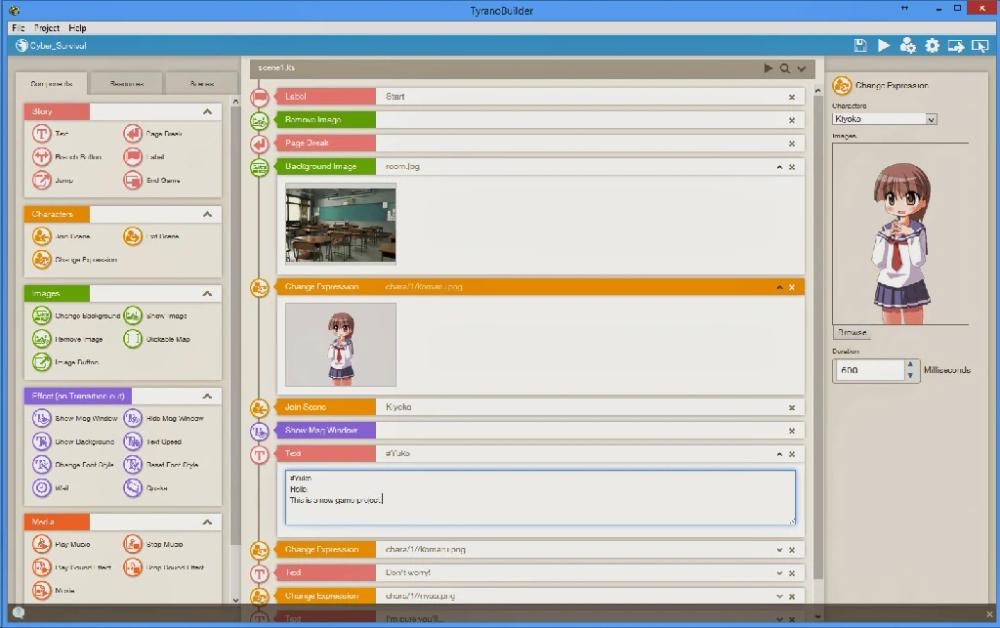The height and width of the screenshot is (628, 1000).
Task: Collapse the Characters component group
Action: (x=207, y=214)
